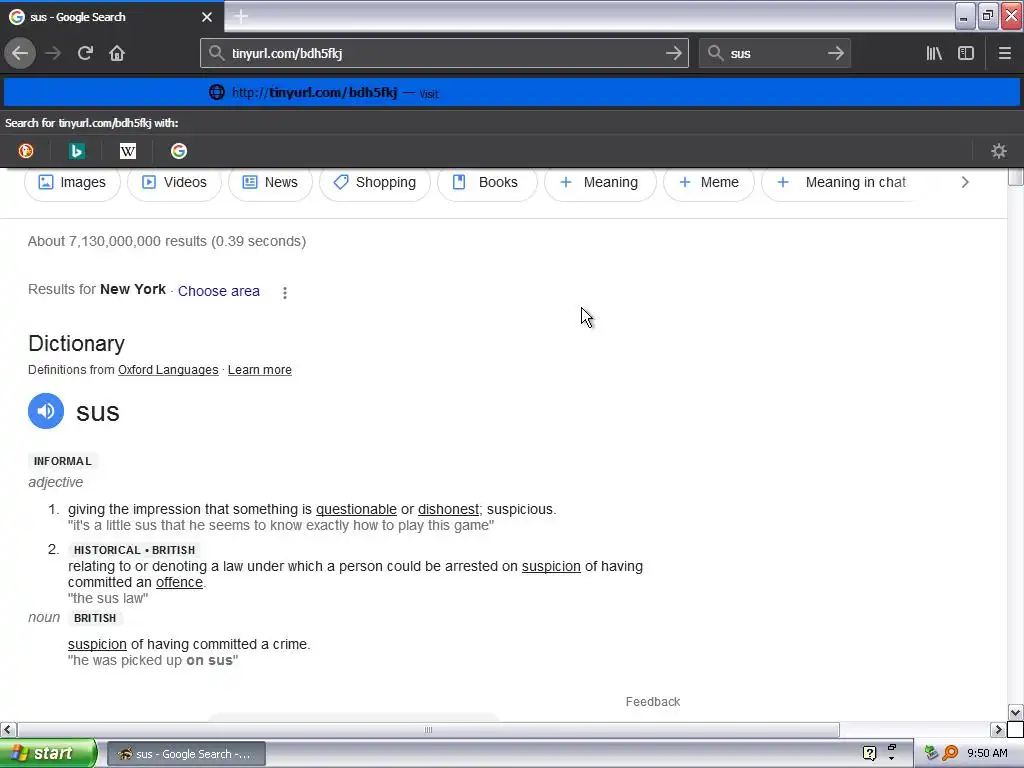The height and width of the screenshot is (768, 1024).
Task: Search with the Bing engine icon
Action: 76,152
